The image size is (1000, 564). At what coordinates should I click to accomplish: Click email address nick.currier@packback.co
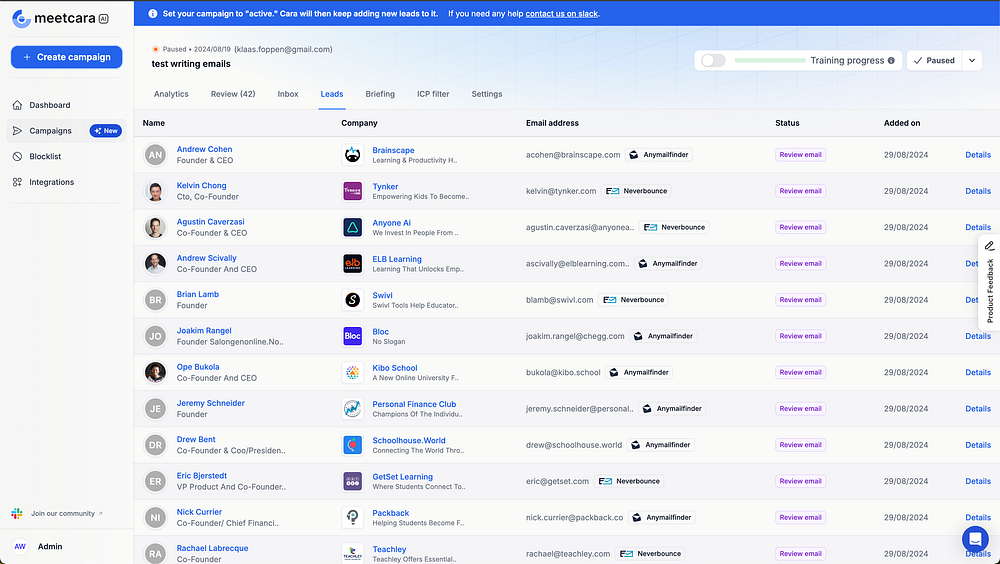point(575,517)
